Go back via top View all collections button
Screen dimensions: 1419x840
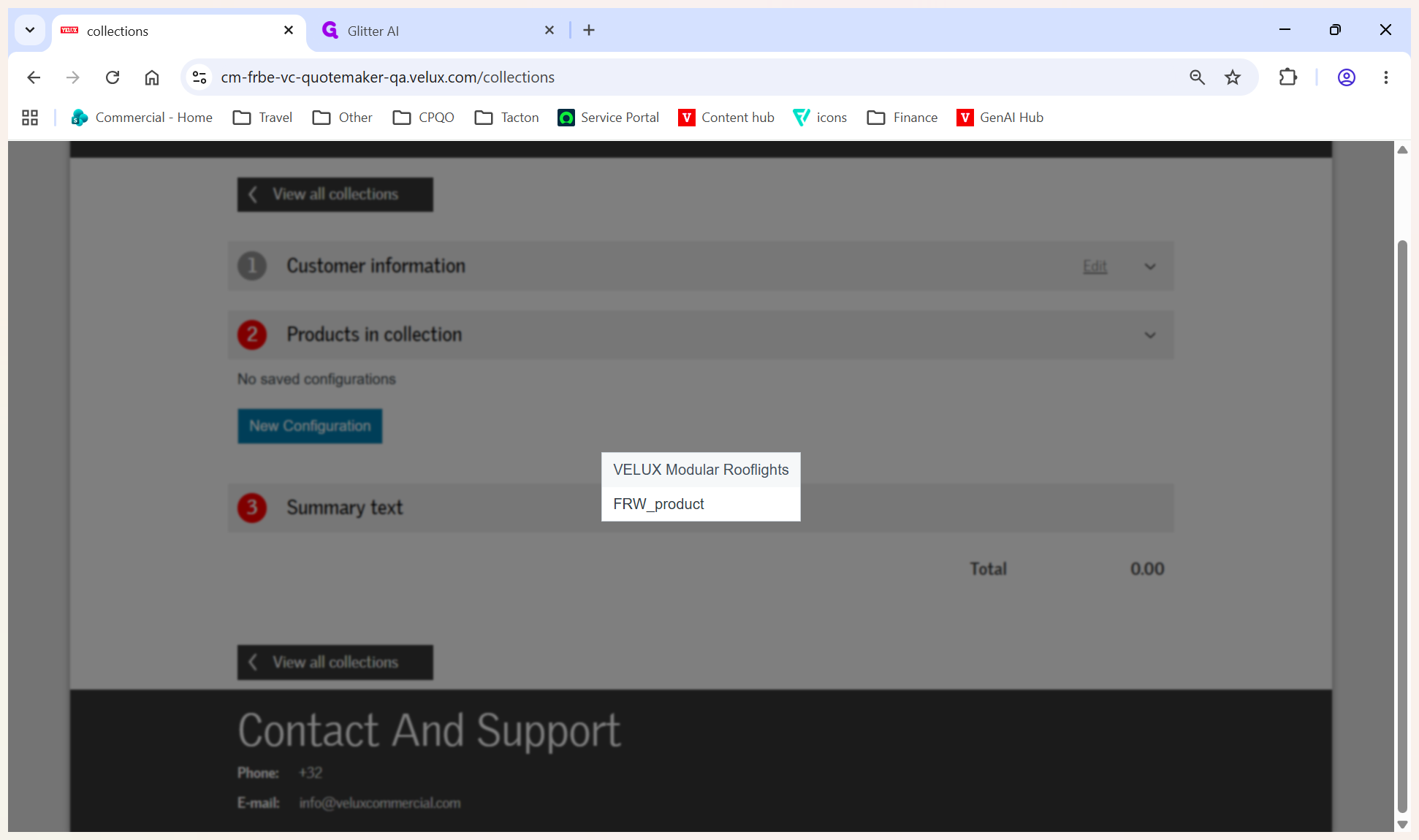point(335,194)
